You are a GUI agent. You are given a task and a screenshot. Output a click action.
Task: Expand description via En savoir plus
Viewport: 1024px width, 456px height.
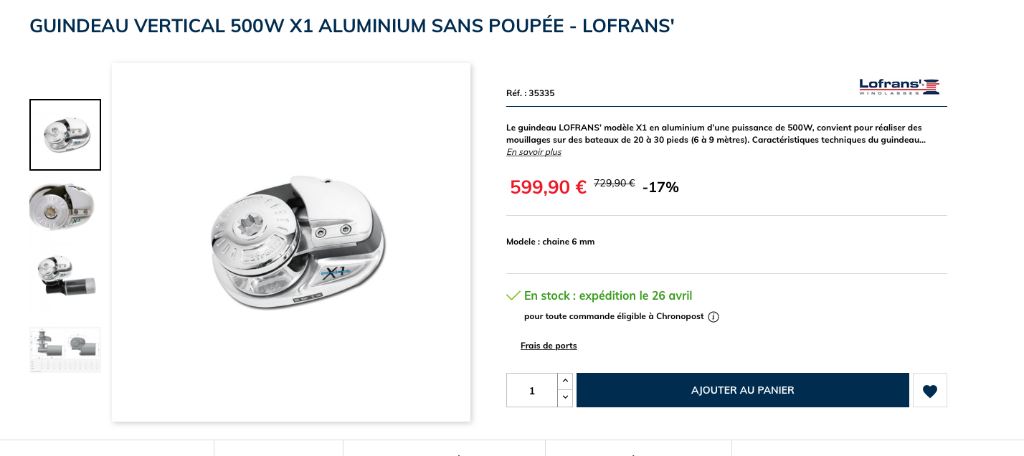(x=533, y=152)
